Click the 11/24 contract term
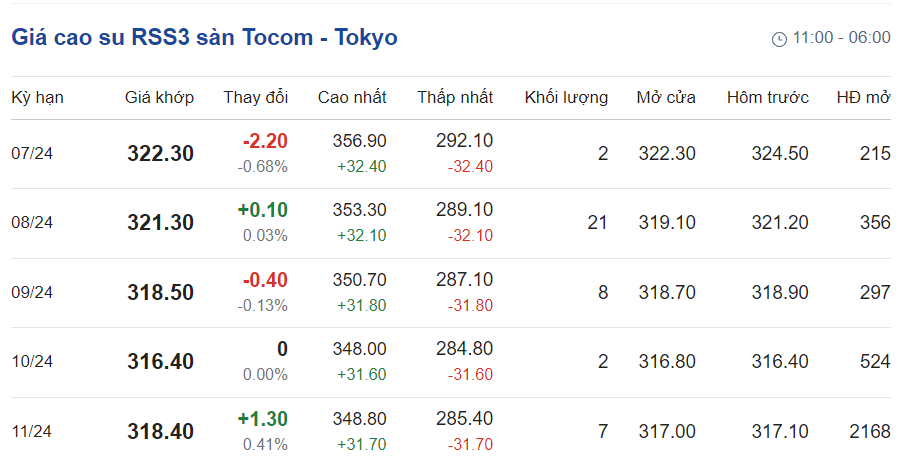 (x=32, y=432)
